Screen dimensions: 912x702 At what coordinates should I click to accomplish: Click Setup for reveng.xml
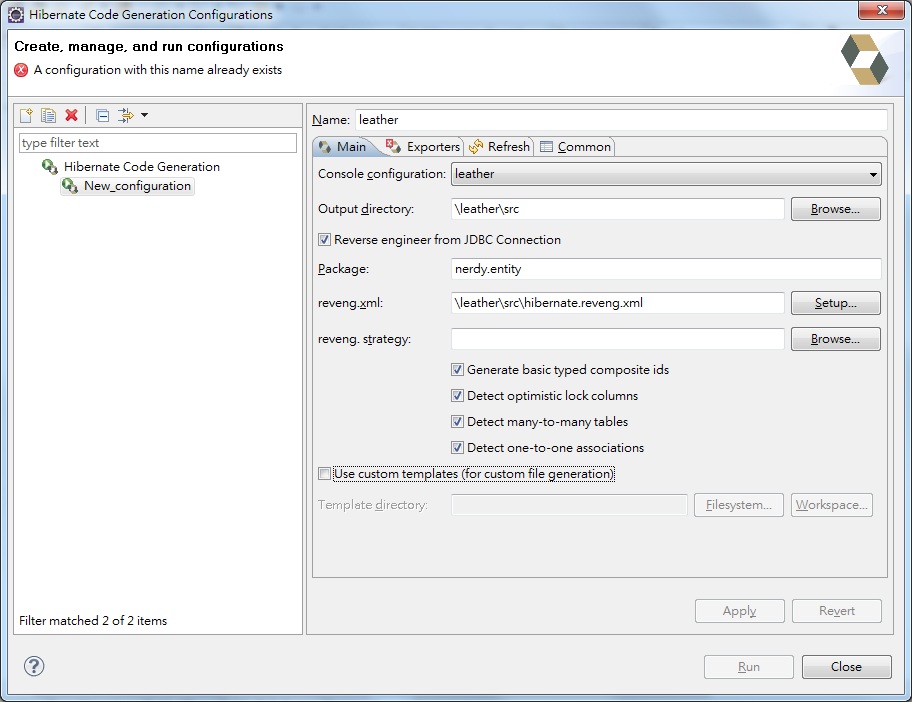point(835,303)
